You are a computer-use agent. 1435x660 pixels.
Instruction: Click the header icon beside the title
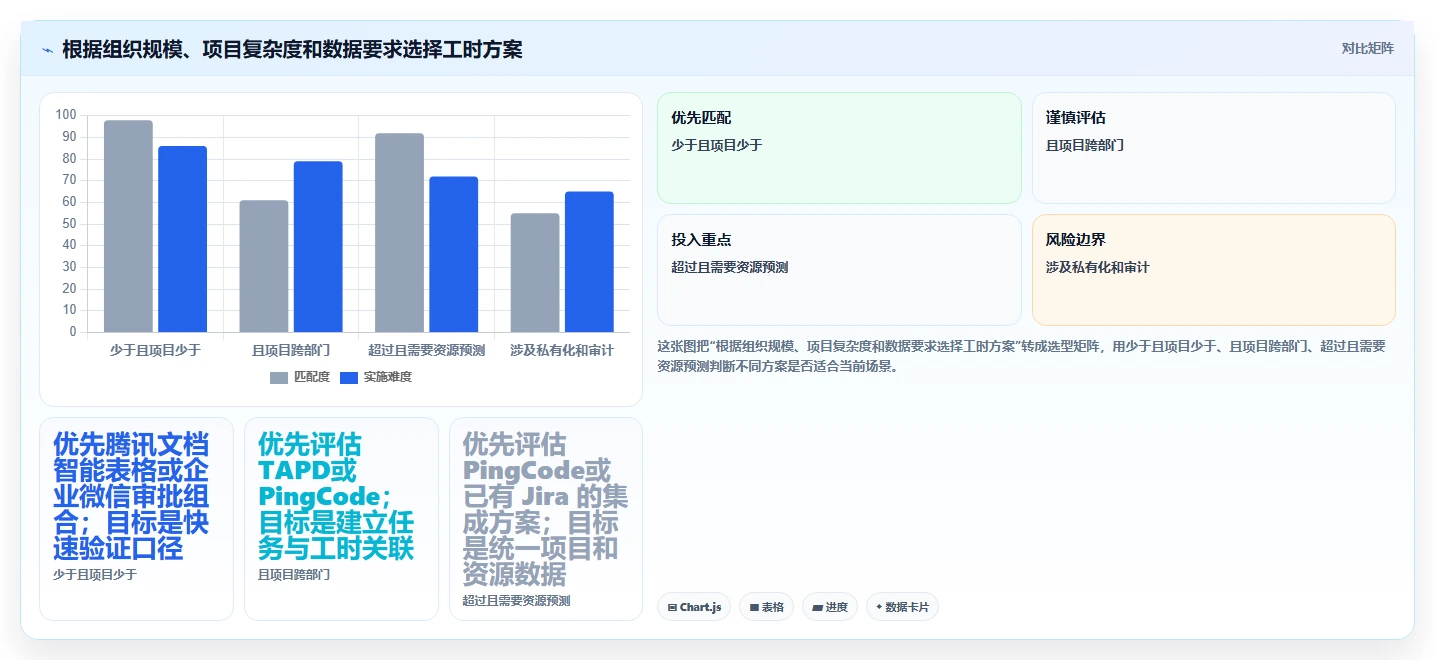point(47,50)
